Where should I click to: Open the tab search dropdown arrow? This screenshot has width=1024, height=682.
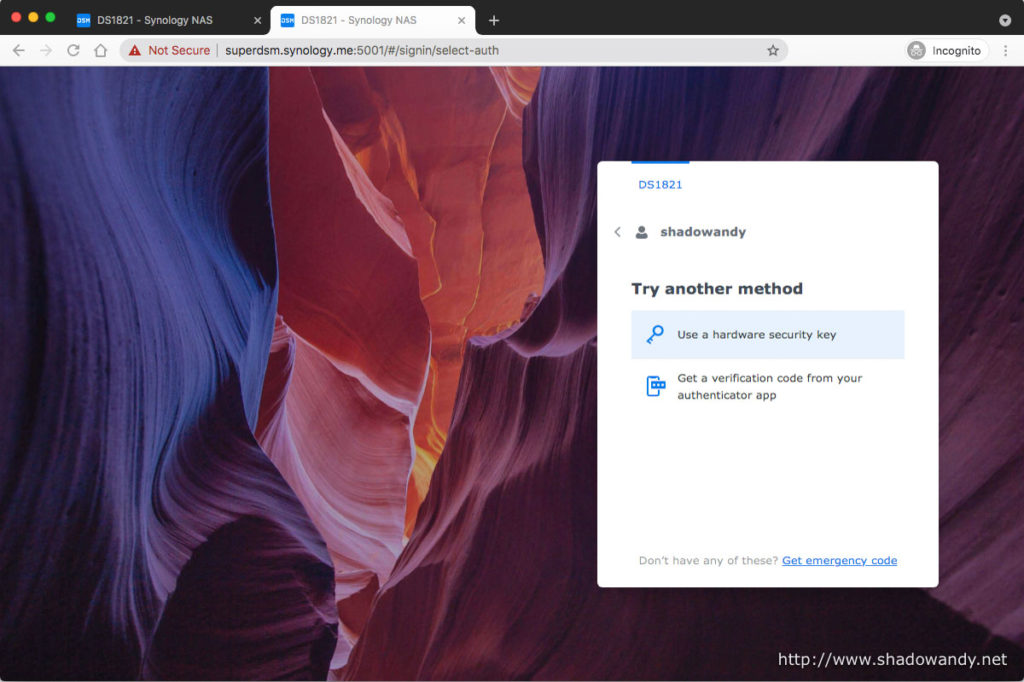pyautogui.click(x=1004, y=20)
